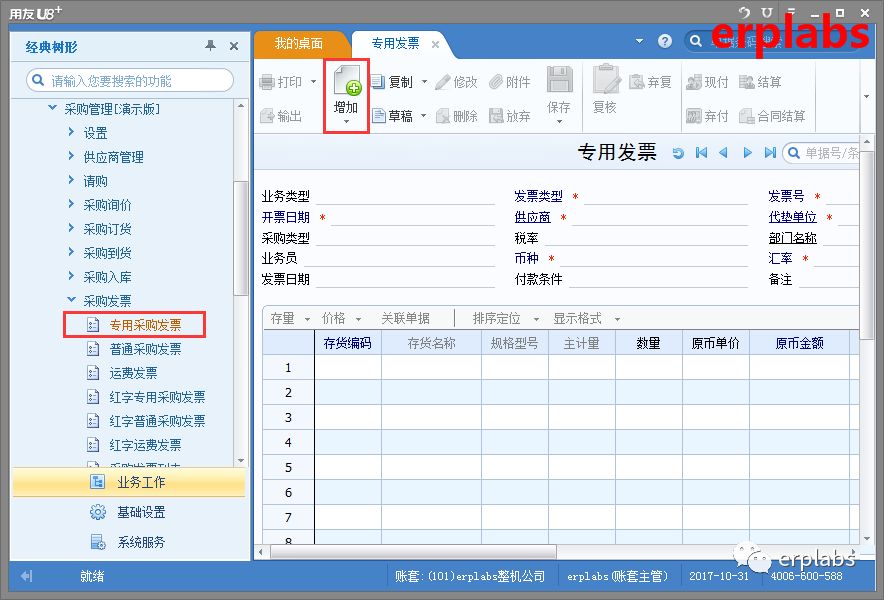Click the 弃付 cancel payment icon
The image size is (884, 600).
693,116
